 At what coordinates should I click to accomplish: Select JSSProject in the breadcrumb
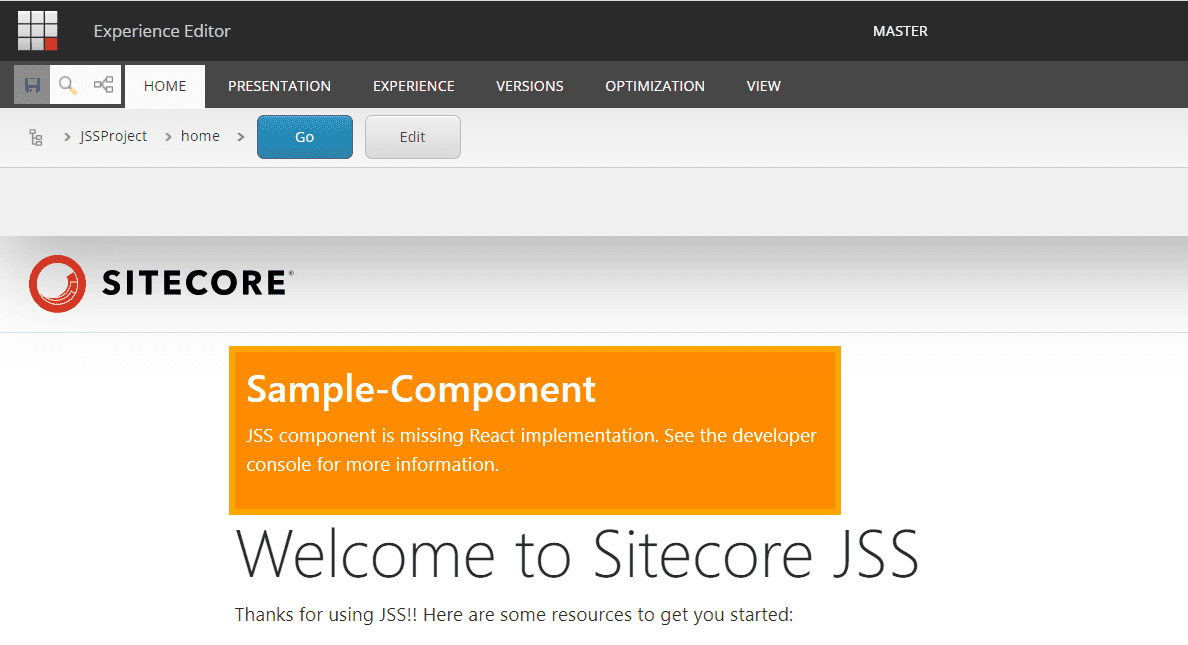[113, 136]
